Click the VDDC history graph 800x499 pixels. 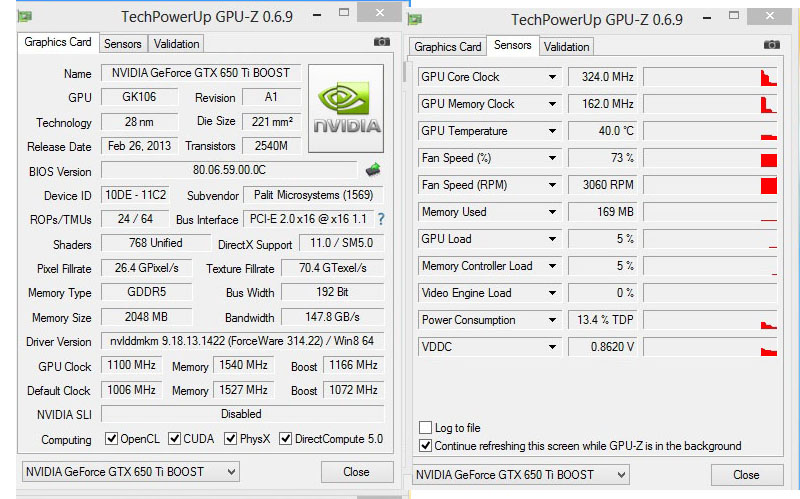(x=710, y=347)
